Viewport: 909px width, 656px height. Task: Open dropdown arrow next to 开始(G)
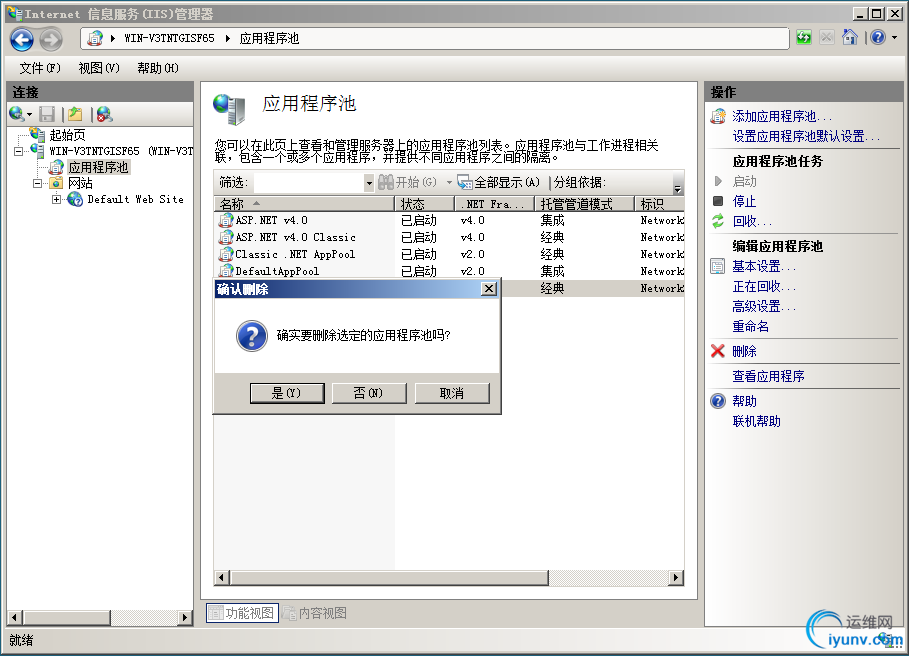click(449, 183)
